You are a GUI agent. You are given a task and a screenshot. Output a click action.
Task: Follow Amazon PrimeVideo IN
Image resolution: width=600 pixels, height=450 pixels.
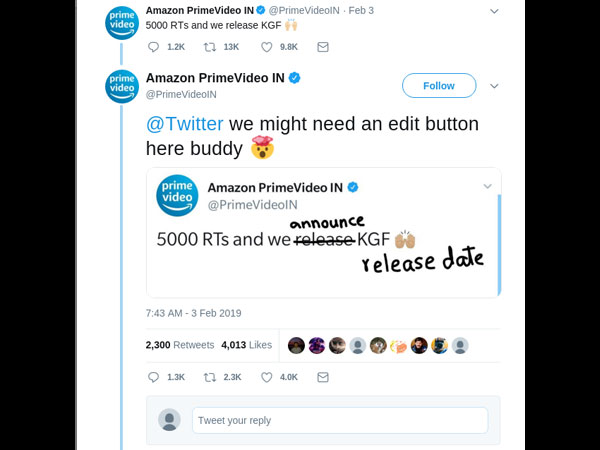439,85
